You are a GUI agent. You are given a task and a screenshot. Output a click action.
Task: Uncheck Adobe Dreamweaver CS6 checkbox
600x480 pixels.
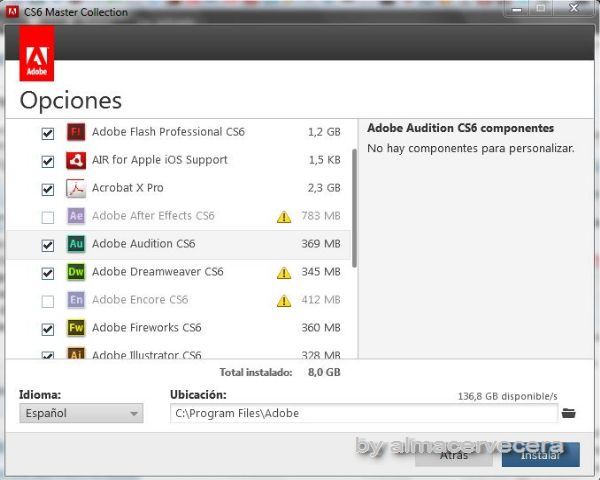[x=48, y=273]
